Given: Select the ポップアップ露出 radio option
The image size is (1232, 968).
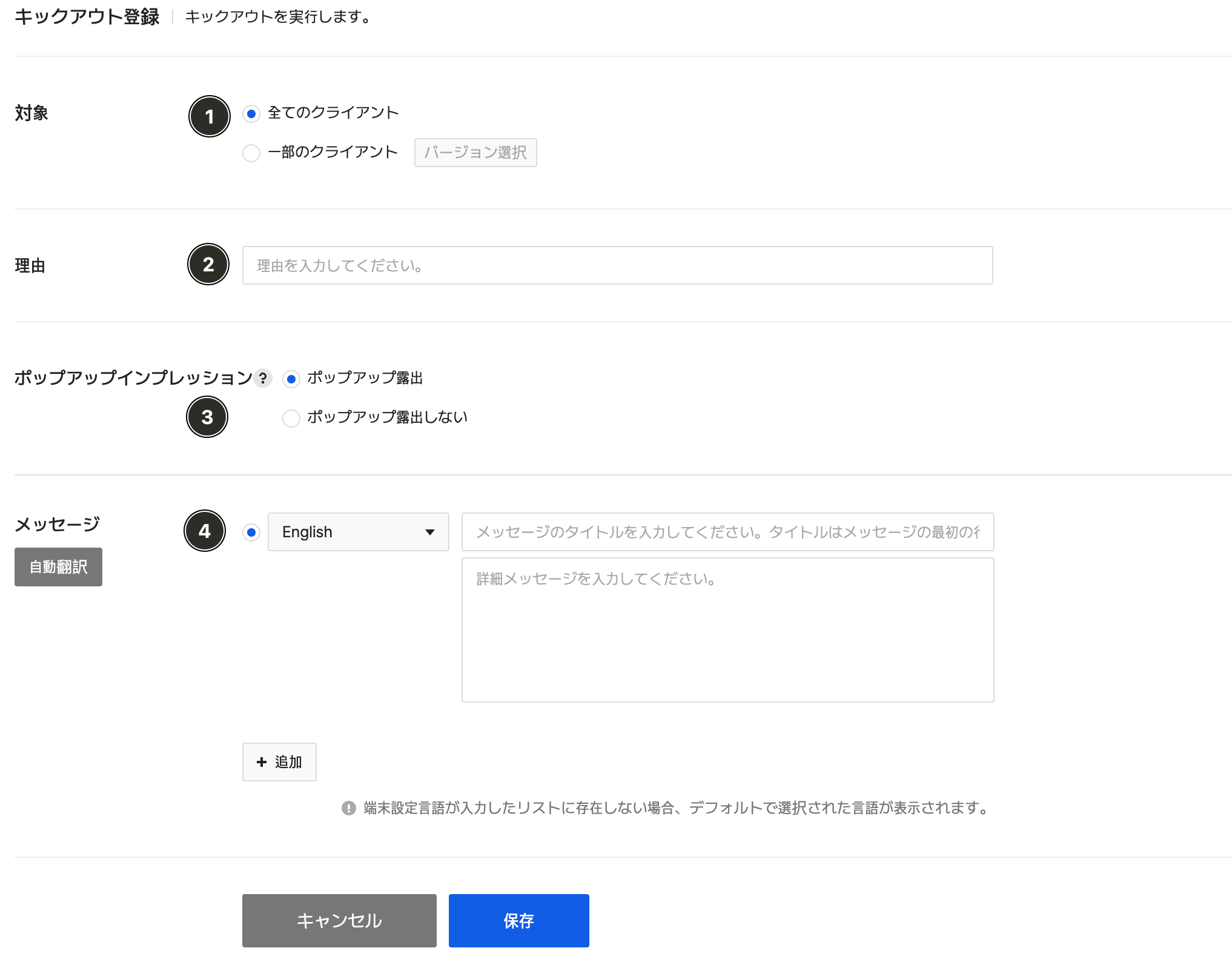Looking at the screenshot, I should point(291,379).
